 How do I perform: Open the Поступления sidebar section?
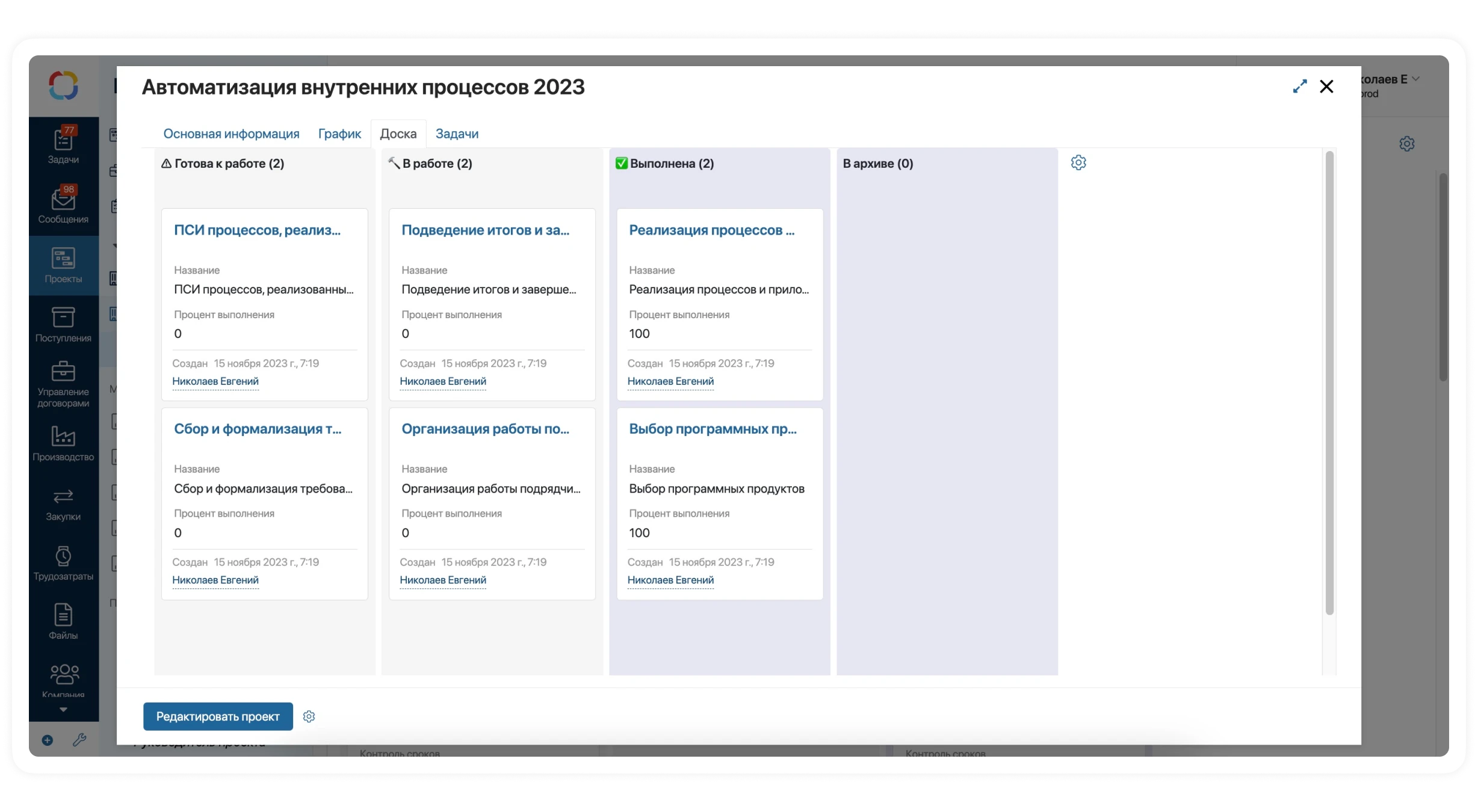[63, 325]
